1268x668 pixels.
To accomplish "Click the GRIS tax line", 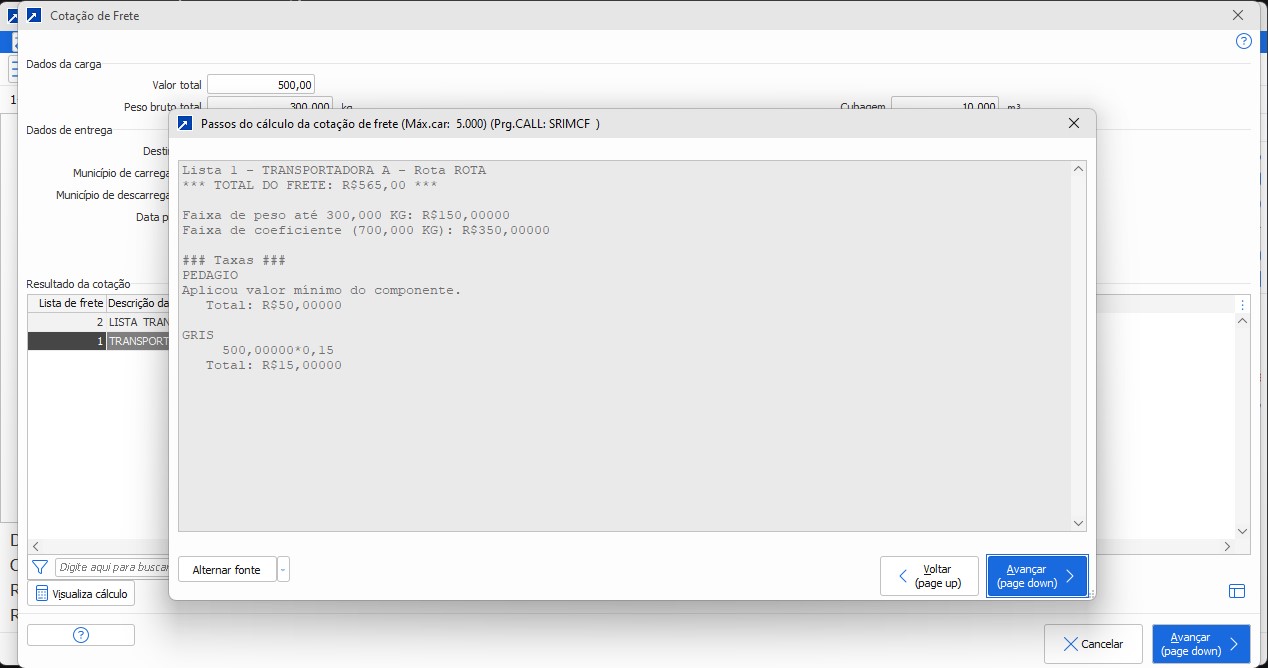I will tap(198, 335).
